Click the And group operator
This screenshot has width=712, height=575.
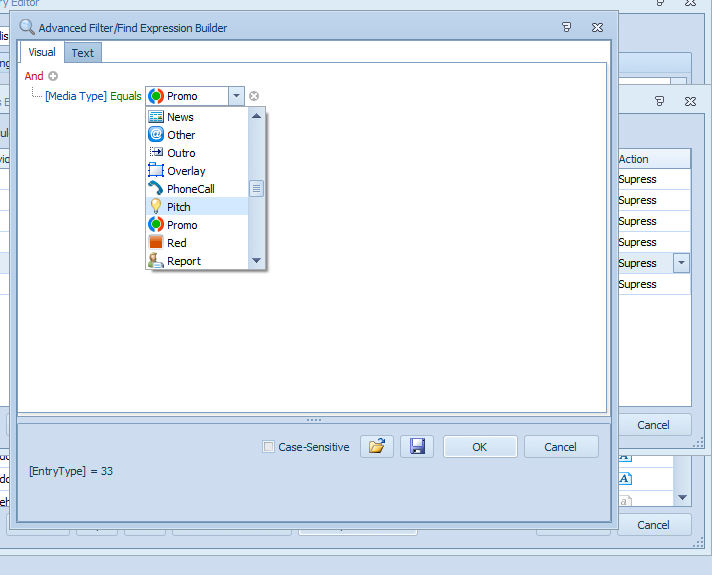[x=34, y=76]
